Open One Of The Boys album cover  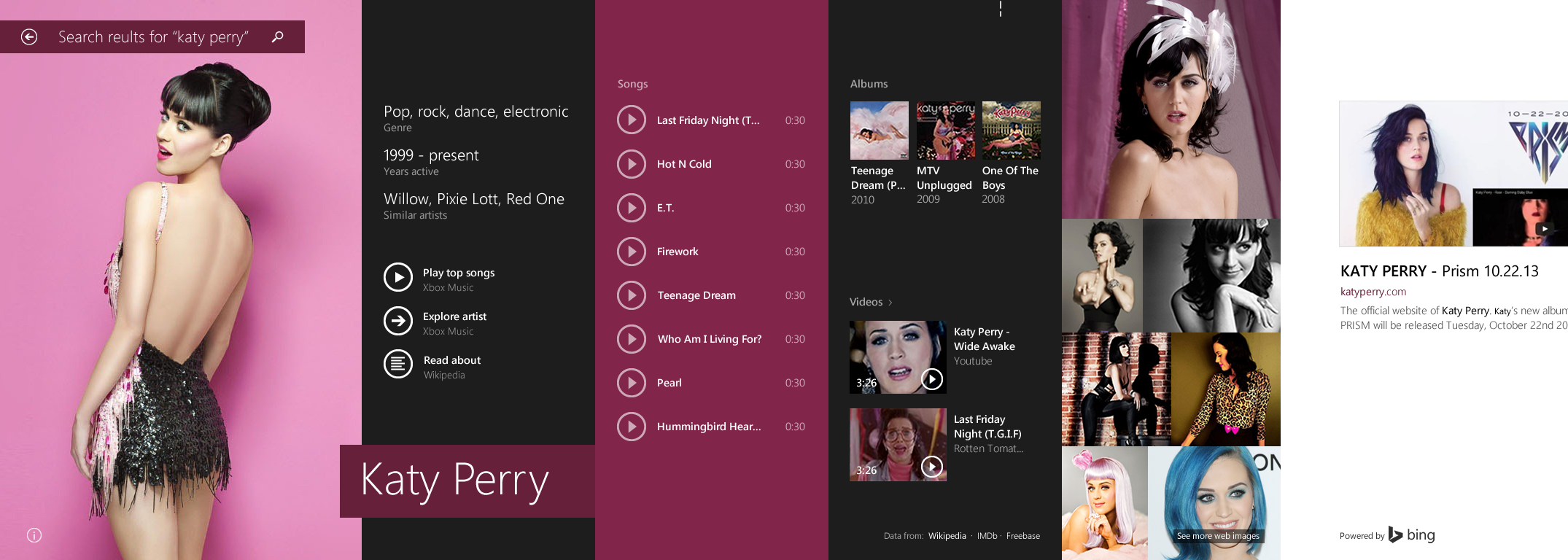(x=1011, y=131)
